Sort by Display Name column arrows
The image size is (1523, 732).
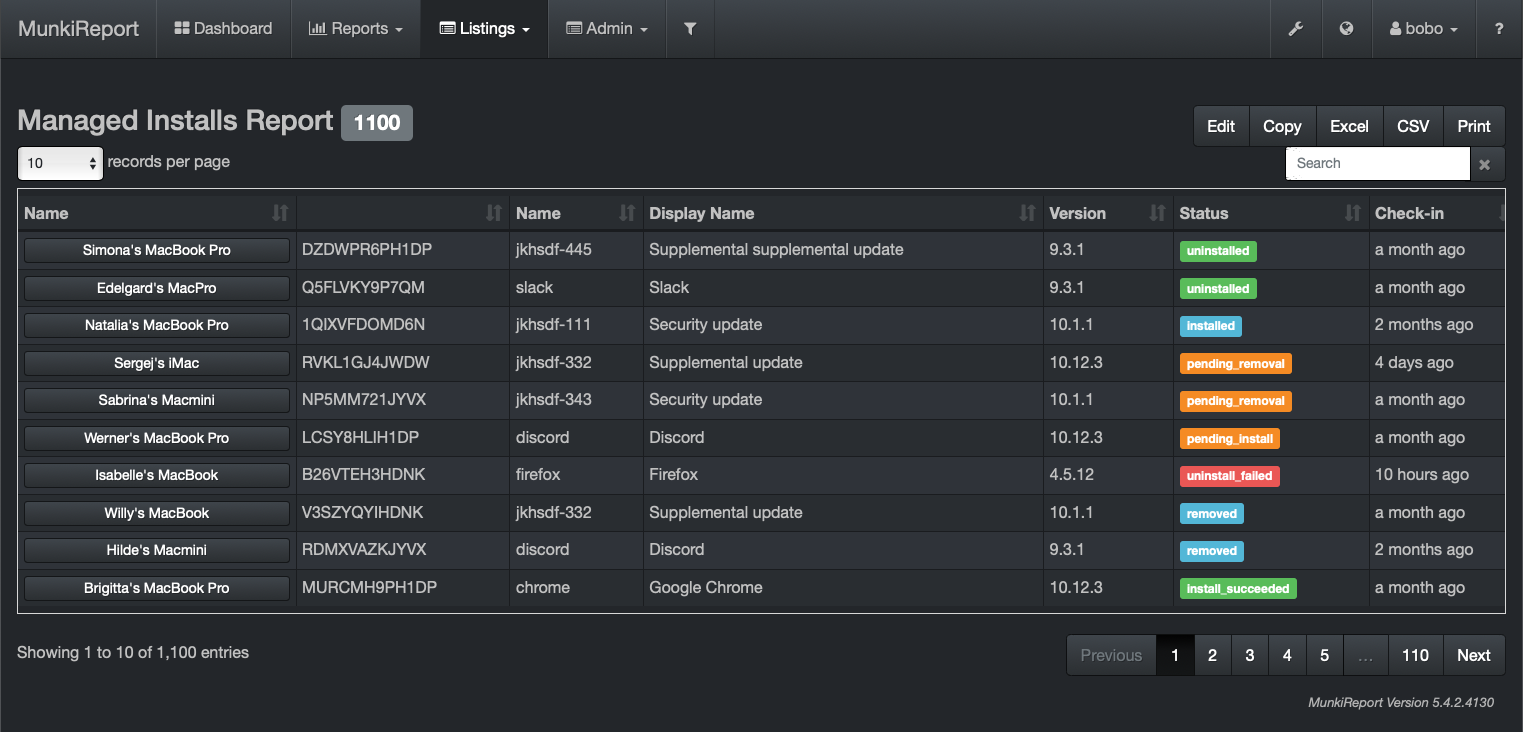1027,213
